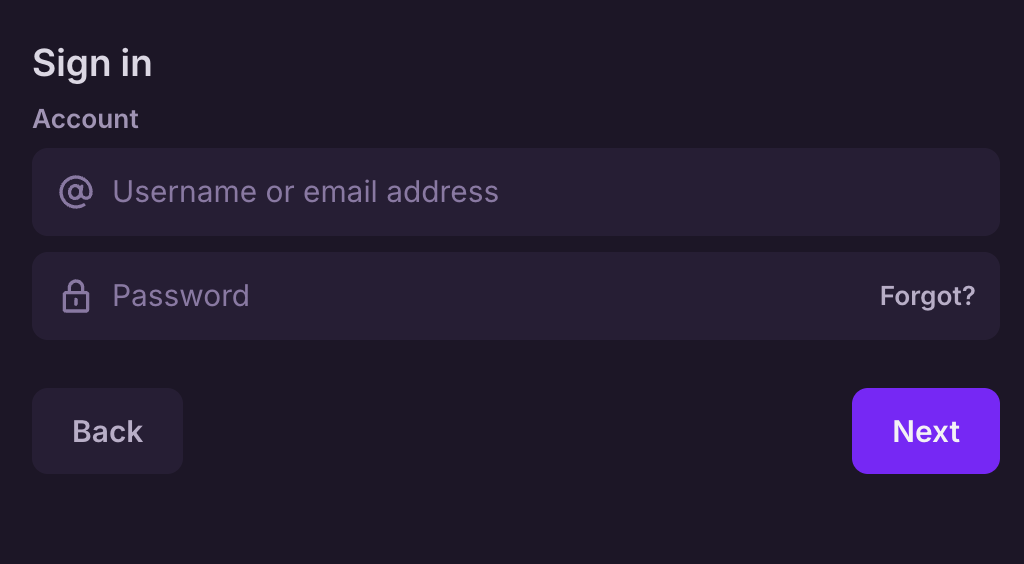Click the @ icon in the username field
The width and height of the screenshot is (1024, 564).
coord(76,191)
